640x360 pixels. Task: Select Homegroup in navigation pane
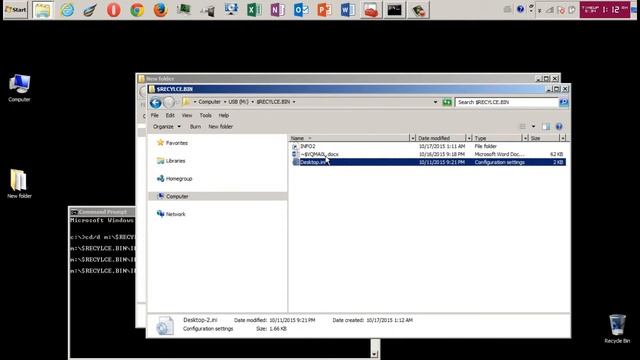pyautogui.click(x=174, y=179)
